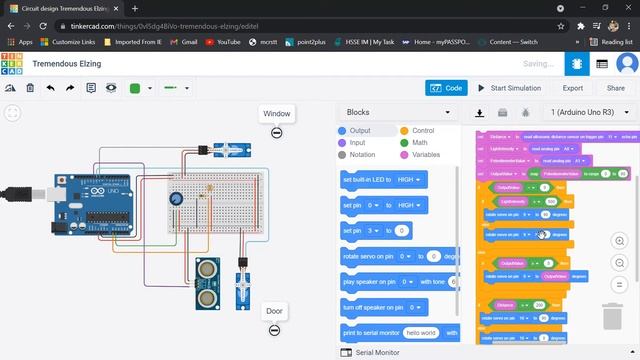Click the code workspace trash can
640x360 pixels.
(x=613, y=316)
